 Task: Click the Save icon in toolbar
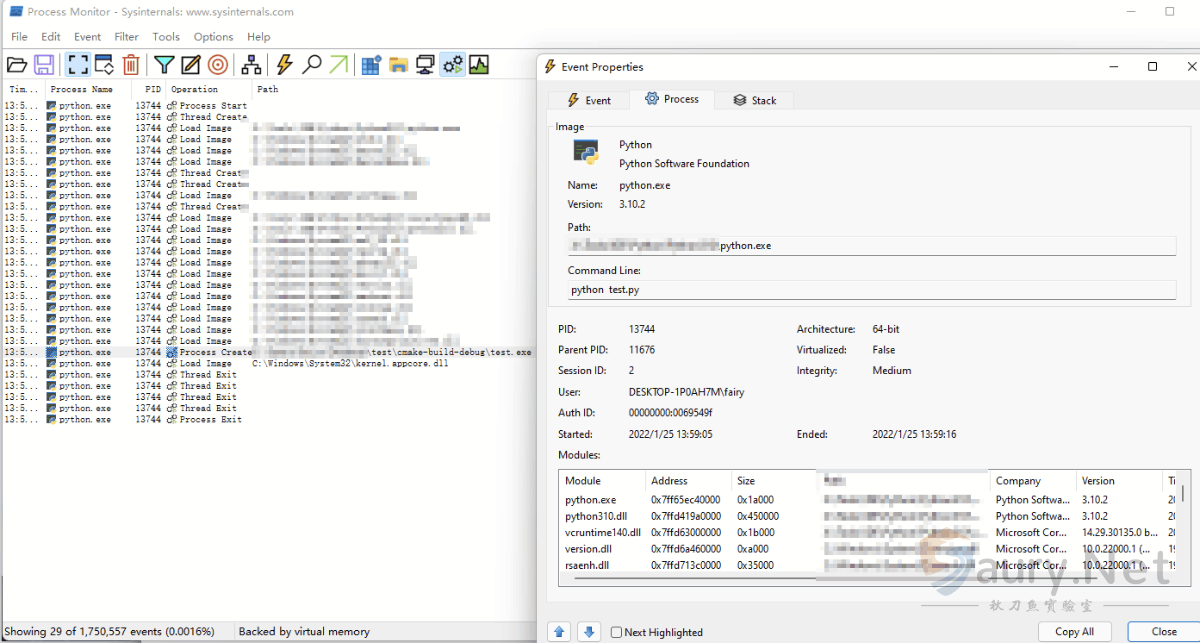[x=44, y=65]
